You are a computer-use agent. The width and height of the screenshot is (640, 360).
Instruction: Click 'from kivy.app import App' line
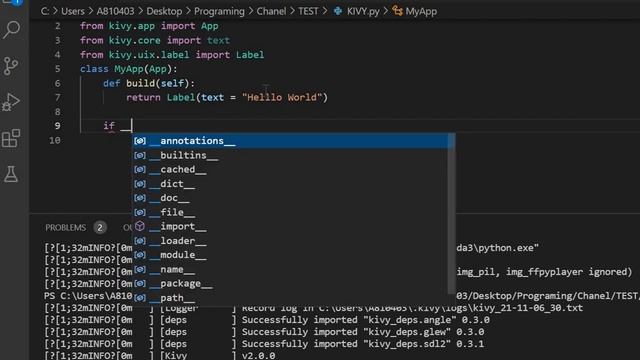click(x=149, y=26)
